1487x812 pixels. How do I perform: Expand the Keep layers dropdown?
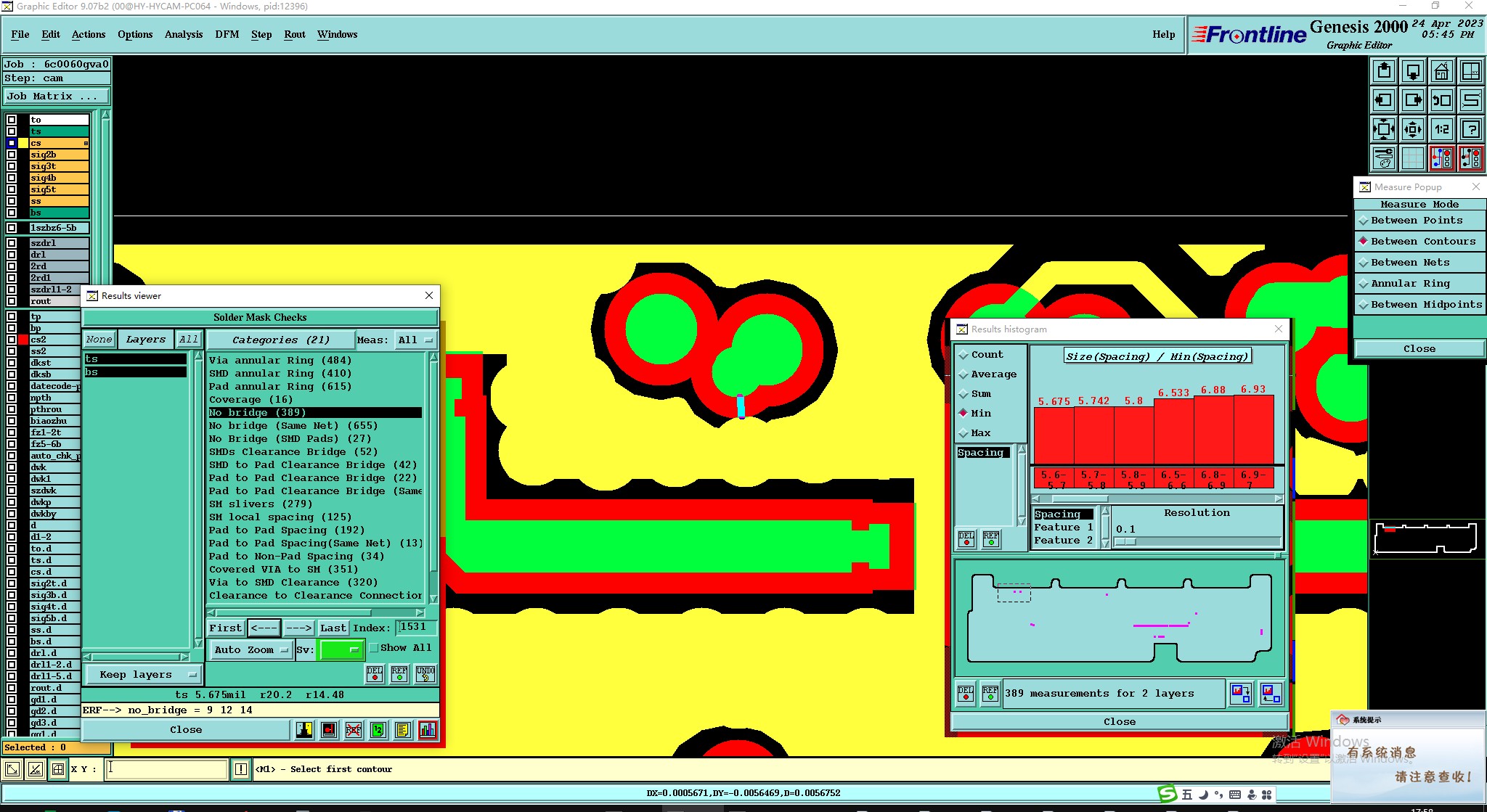[142, 675]
